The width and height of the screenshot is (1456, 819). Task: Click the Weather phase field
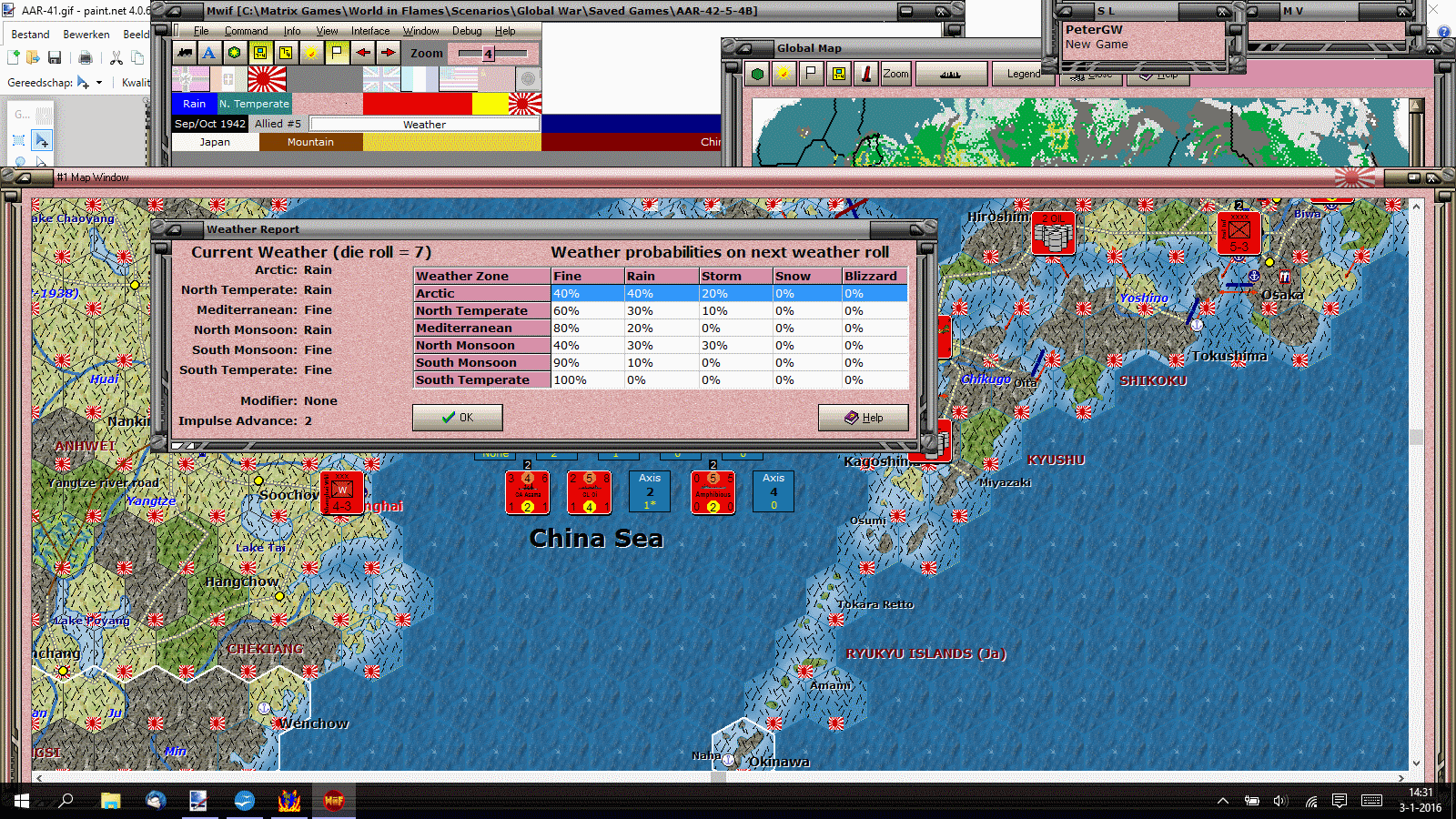(x=424, y=124)
